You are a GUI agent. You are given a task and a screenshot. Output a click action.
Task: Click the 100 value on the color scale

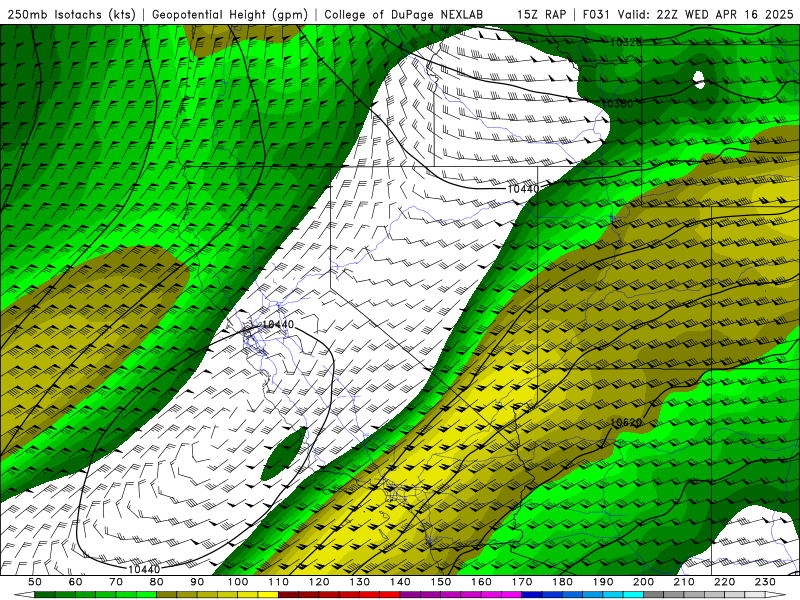click(x=238, y=582)
